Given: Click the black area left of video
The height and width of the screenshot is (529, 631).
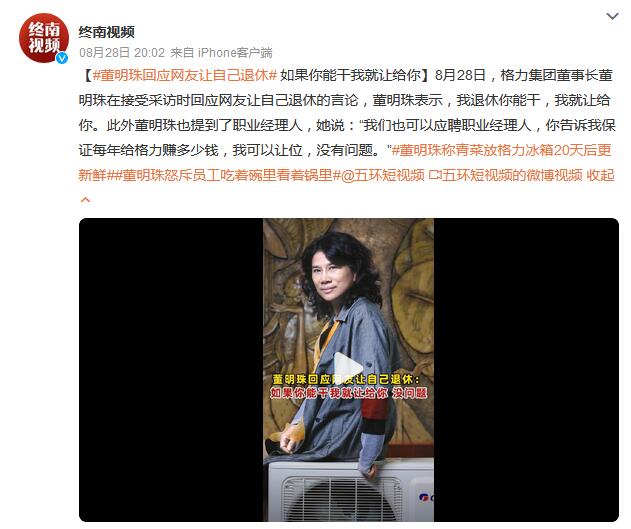Looking at the screenshot, I should pos(171,370).
